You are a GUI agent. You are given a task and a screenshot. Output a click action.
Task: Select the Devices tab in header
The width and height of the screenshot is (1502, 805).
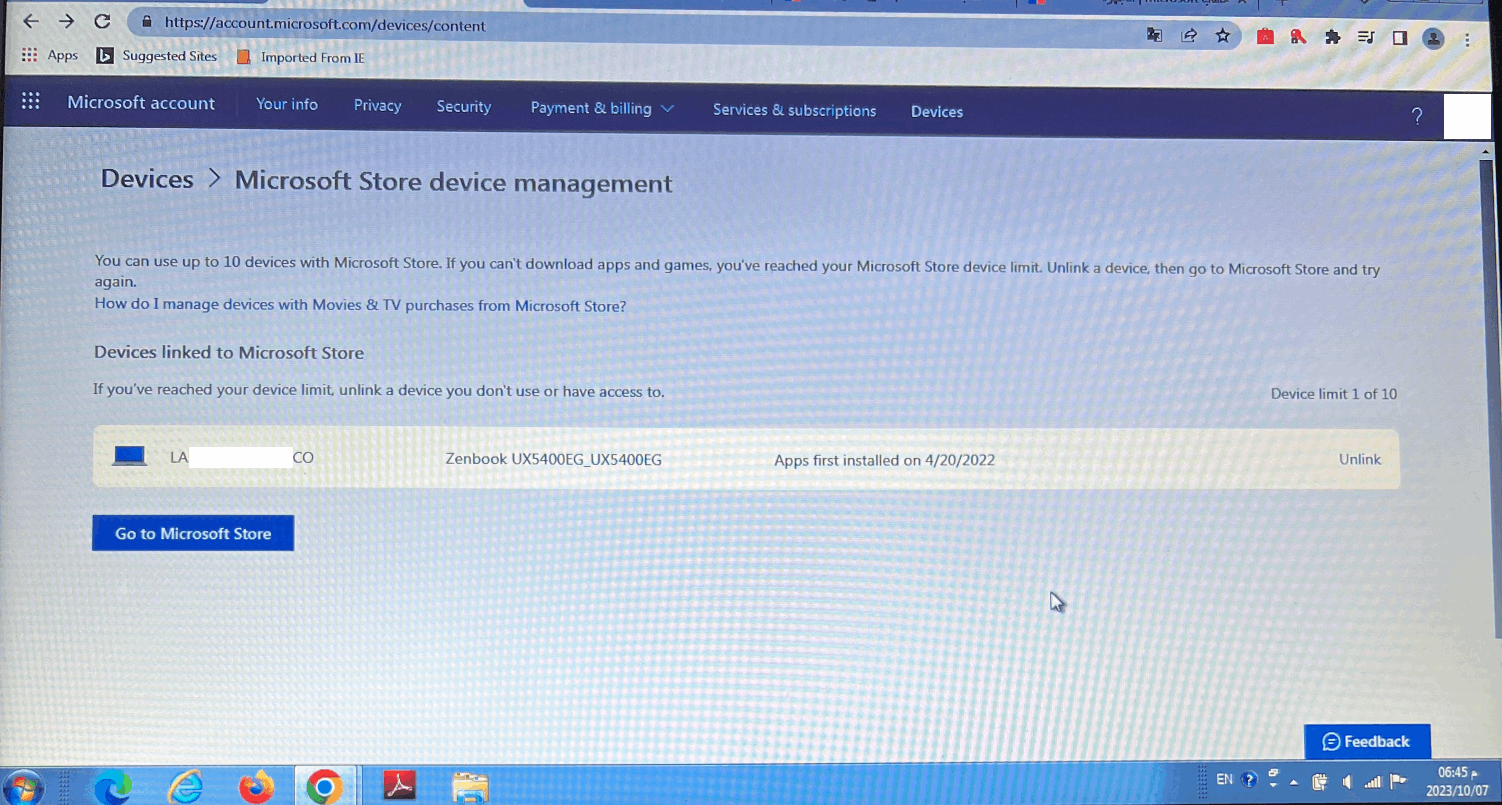pos(937,111)
